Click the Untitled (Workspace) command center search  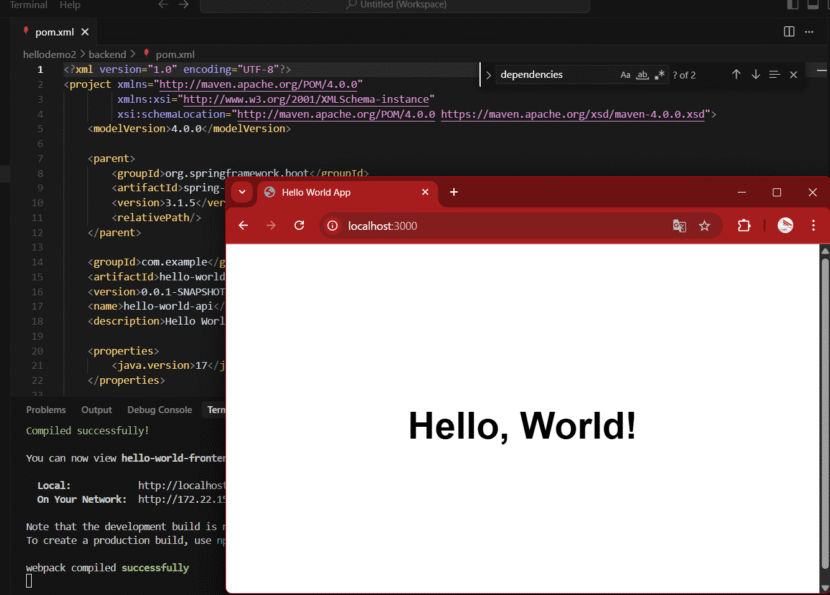(x=395, y=5)
